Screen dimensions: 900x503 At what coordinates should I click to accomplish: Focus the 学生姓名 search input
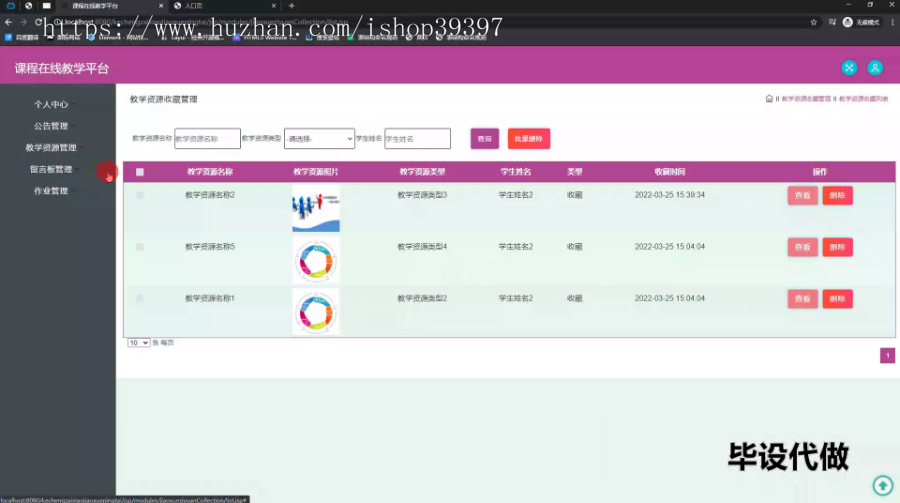click(417, 138)
